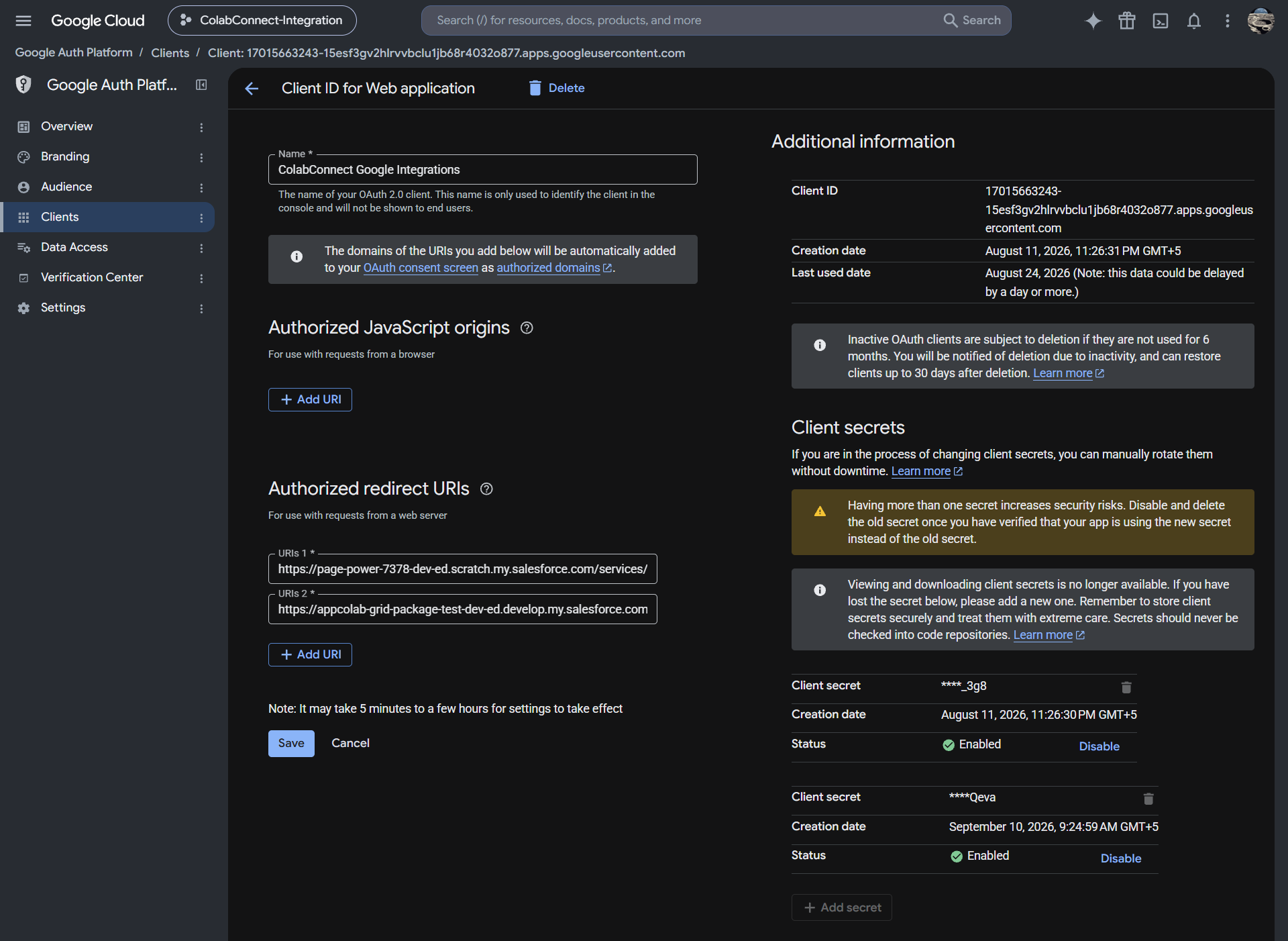Open the user account avatar
The width and height of the screenshot is (1288, 941).
1261,21
